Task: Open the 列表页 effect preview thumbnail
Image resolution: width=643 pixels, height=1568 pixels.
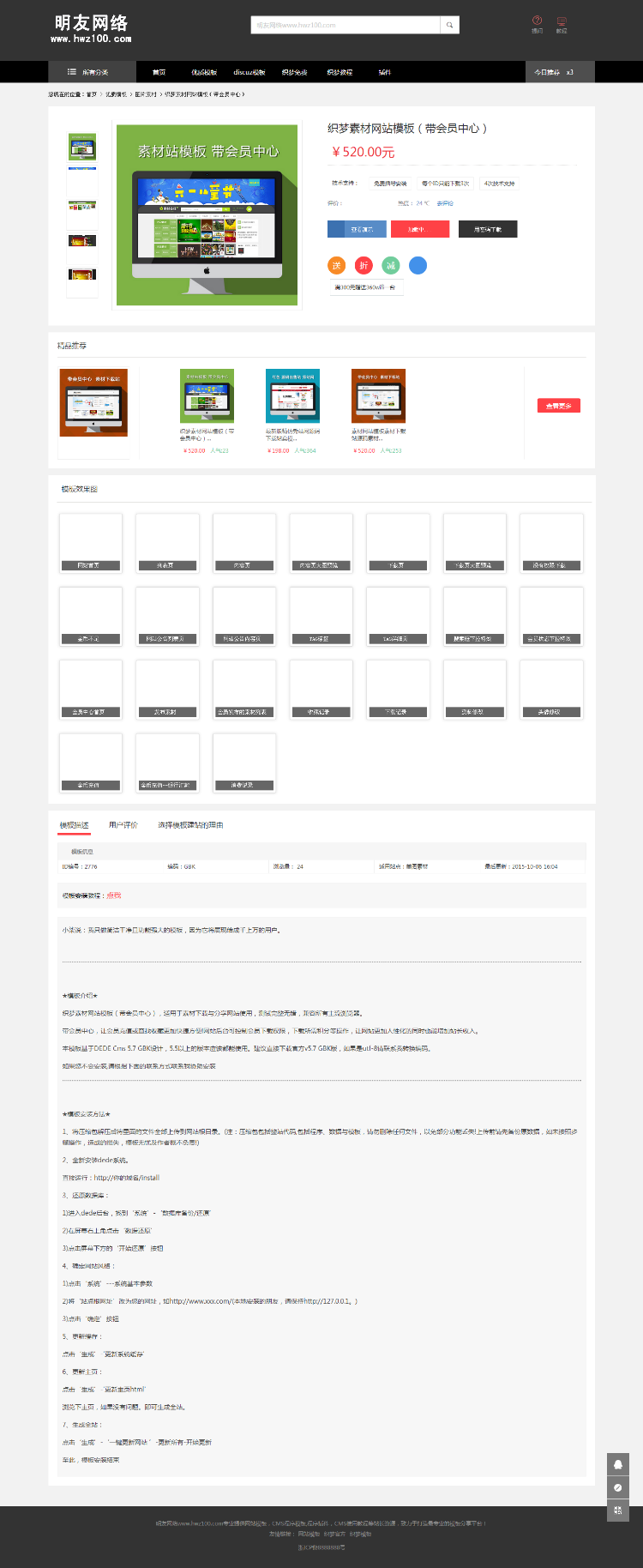Action: pyautogui.click(x=167, y=542)
